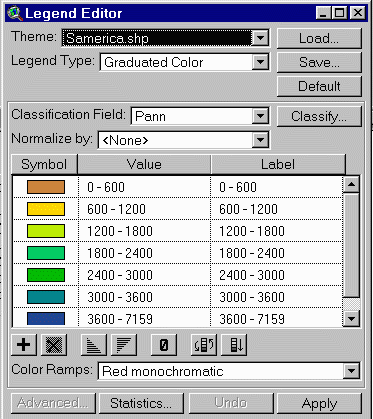373x419 pixels.
Task: Click the Load... button
Action: pyautogui.click(x=319, y=38)
